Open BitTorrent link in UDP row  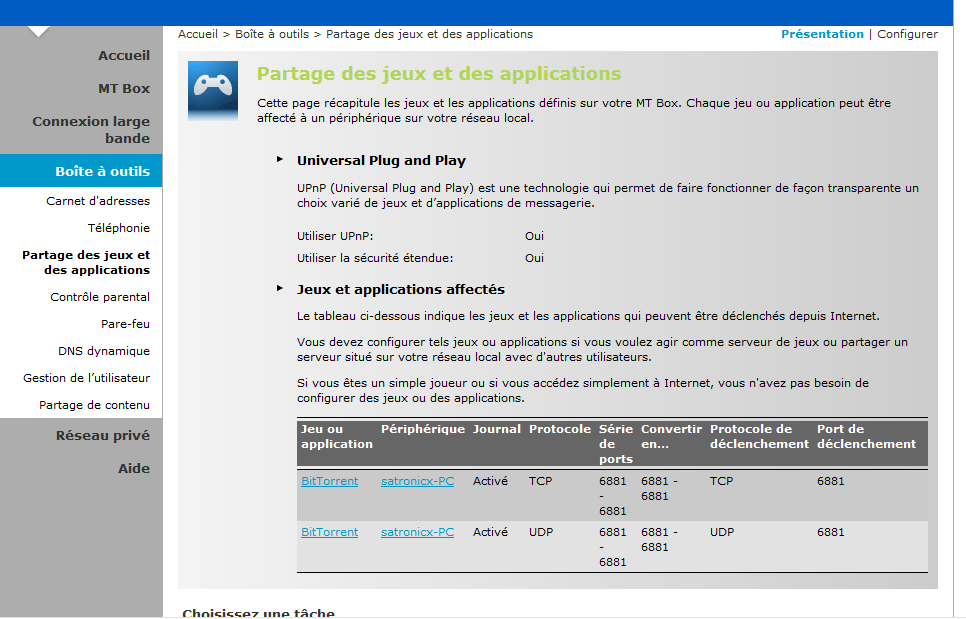point(329,532)
